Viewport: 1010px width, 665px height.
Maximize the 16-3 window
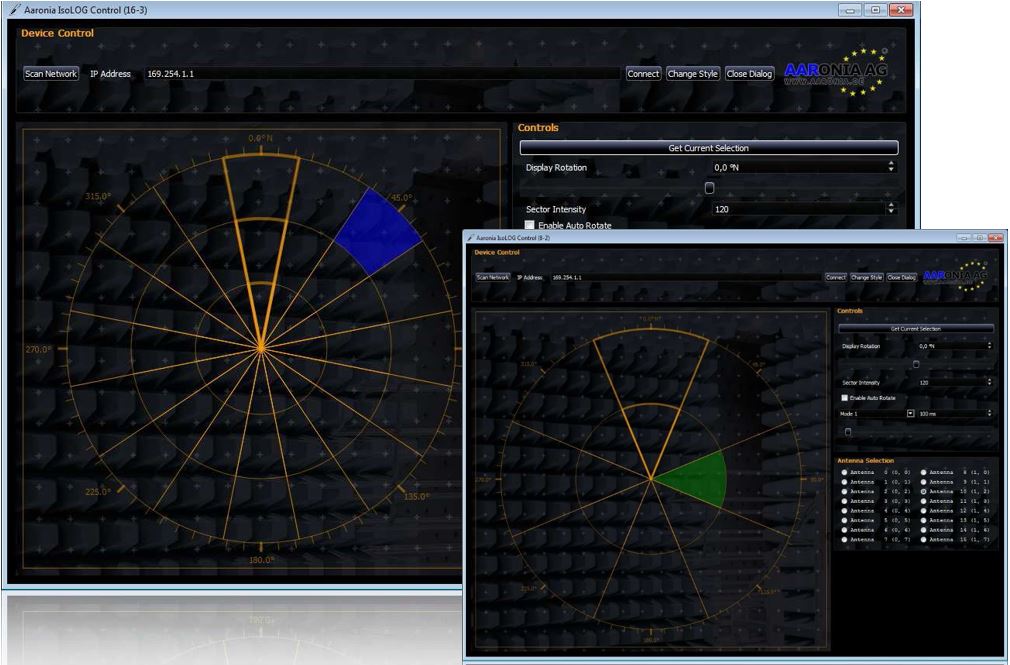click(x=875, y=10)
